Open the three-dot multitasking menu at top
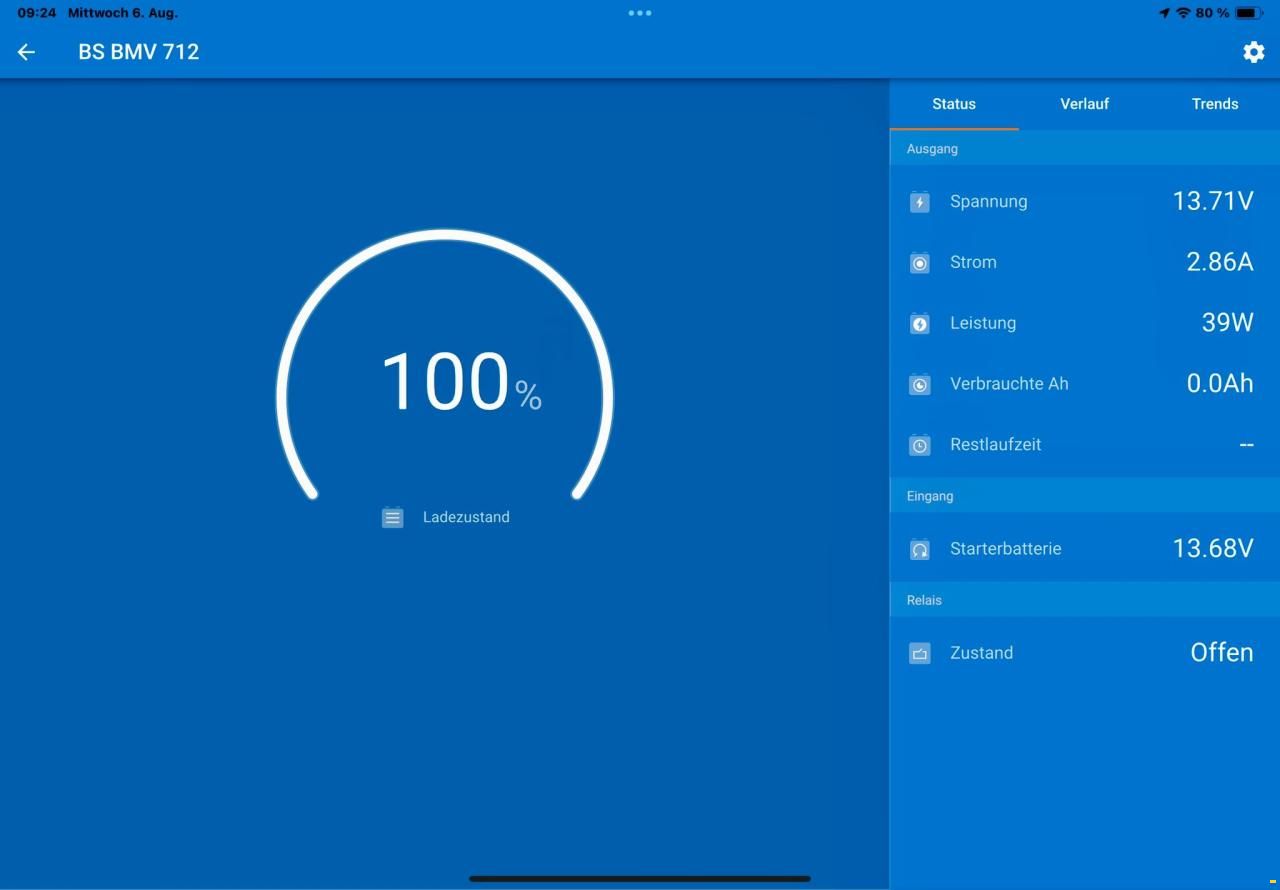The width and height of the screenshot is (1280, 890). point(640,13)
